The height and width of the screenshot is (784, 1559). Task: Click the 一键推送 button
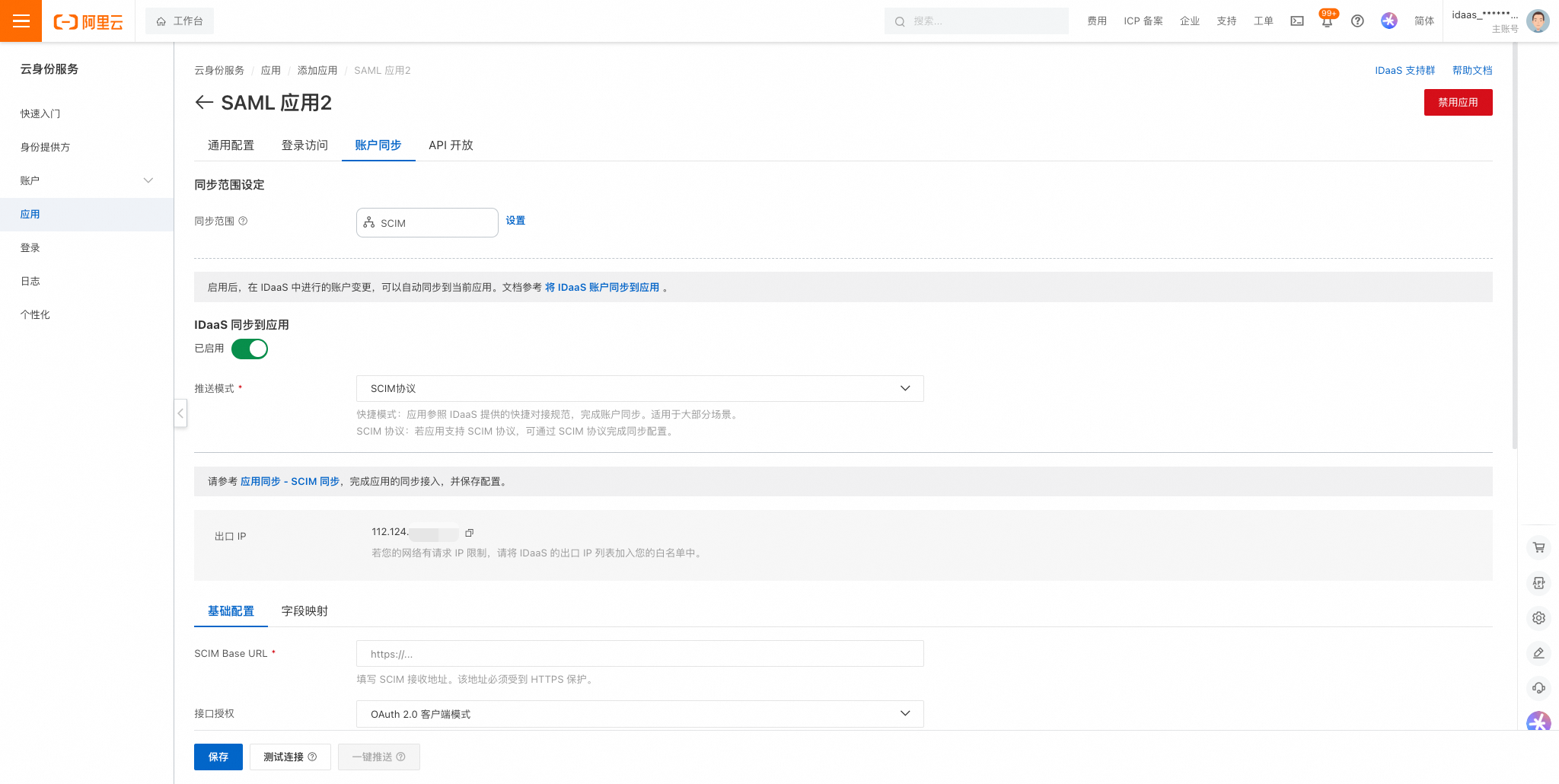379,757
